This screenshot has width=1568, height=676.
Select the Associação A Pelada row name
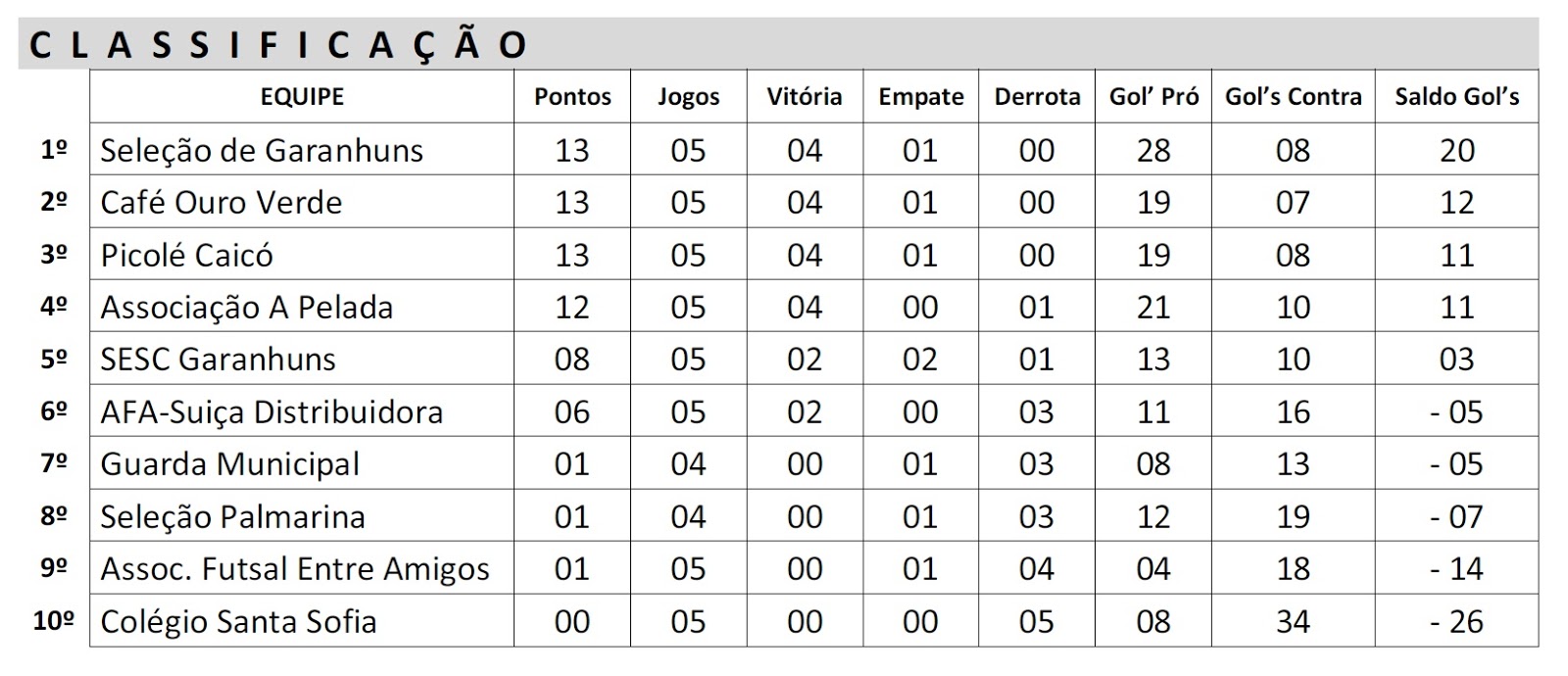(x=246, y=308)
